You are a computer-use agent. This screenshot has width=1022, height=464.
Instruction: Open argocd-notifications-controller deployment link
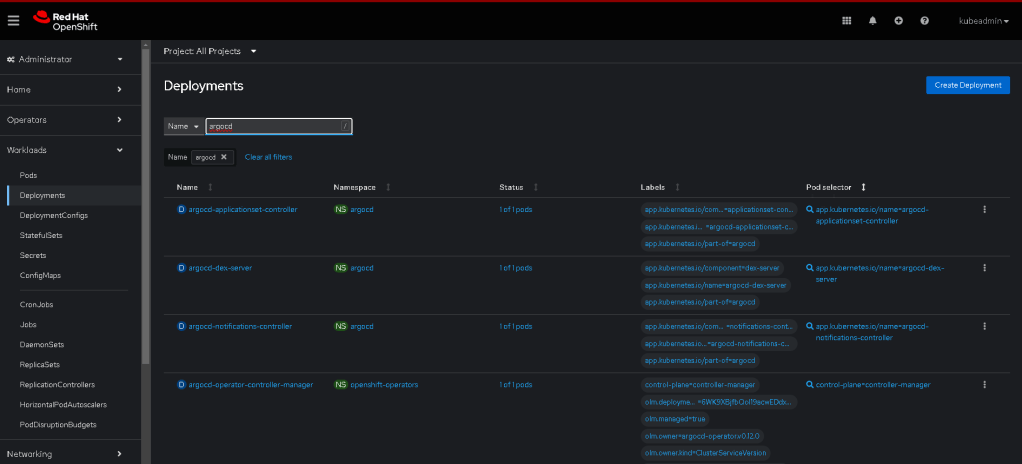pos(240,326)
